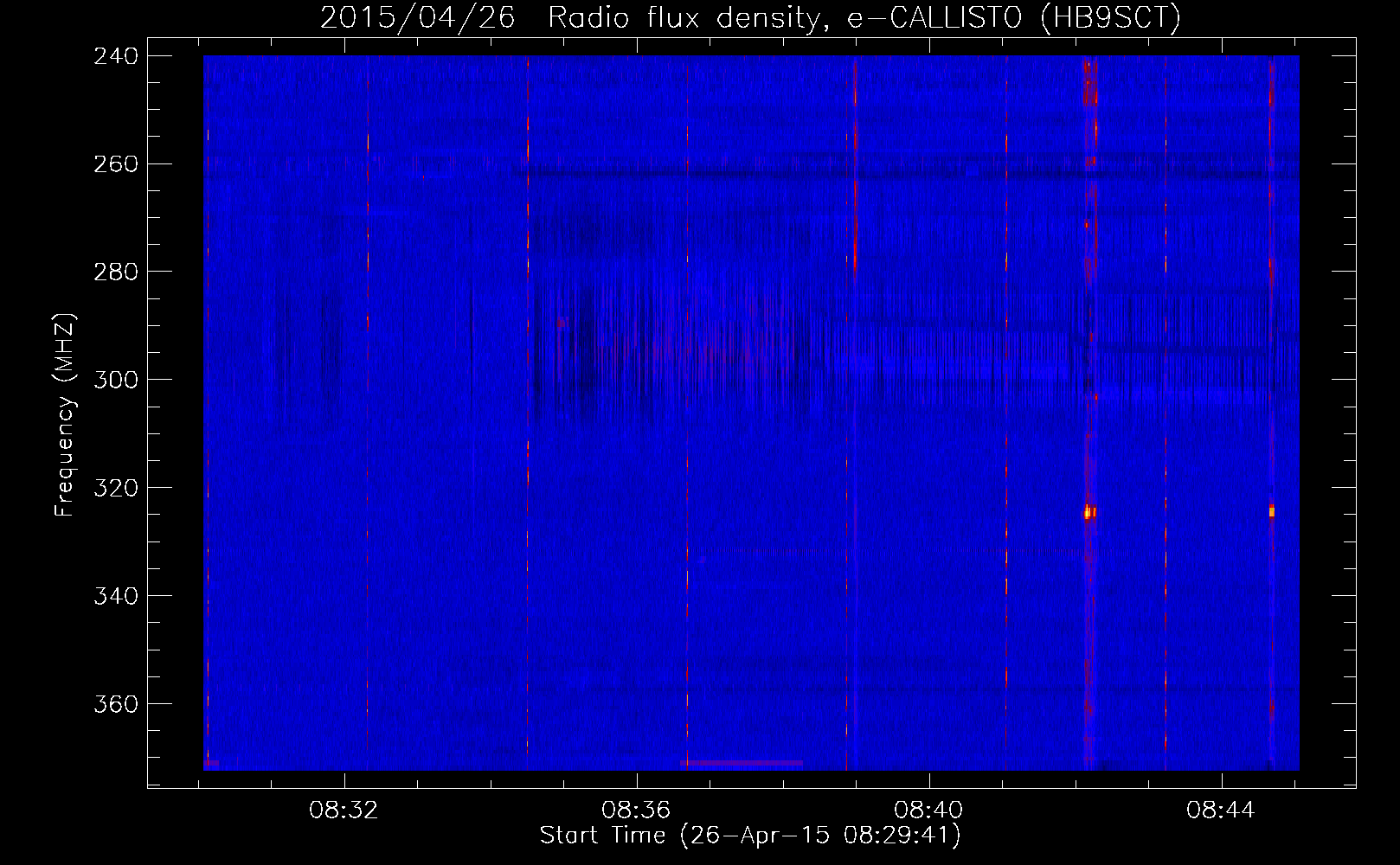Click the bright yellow burst spot near 08:42

tap(1089, 512)
